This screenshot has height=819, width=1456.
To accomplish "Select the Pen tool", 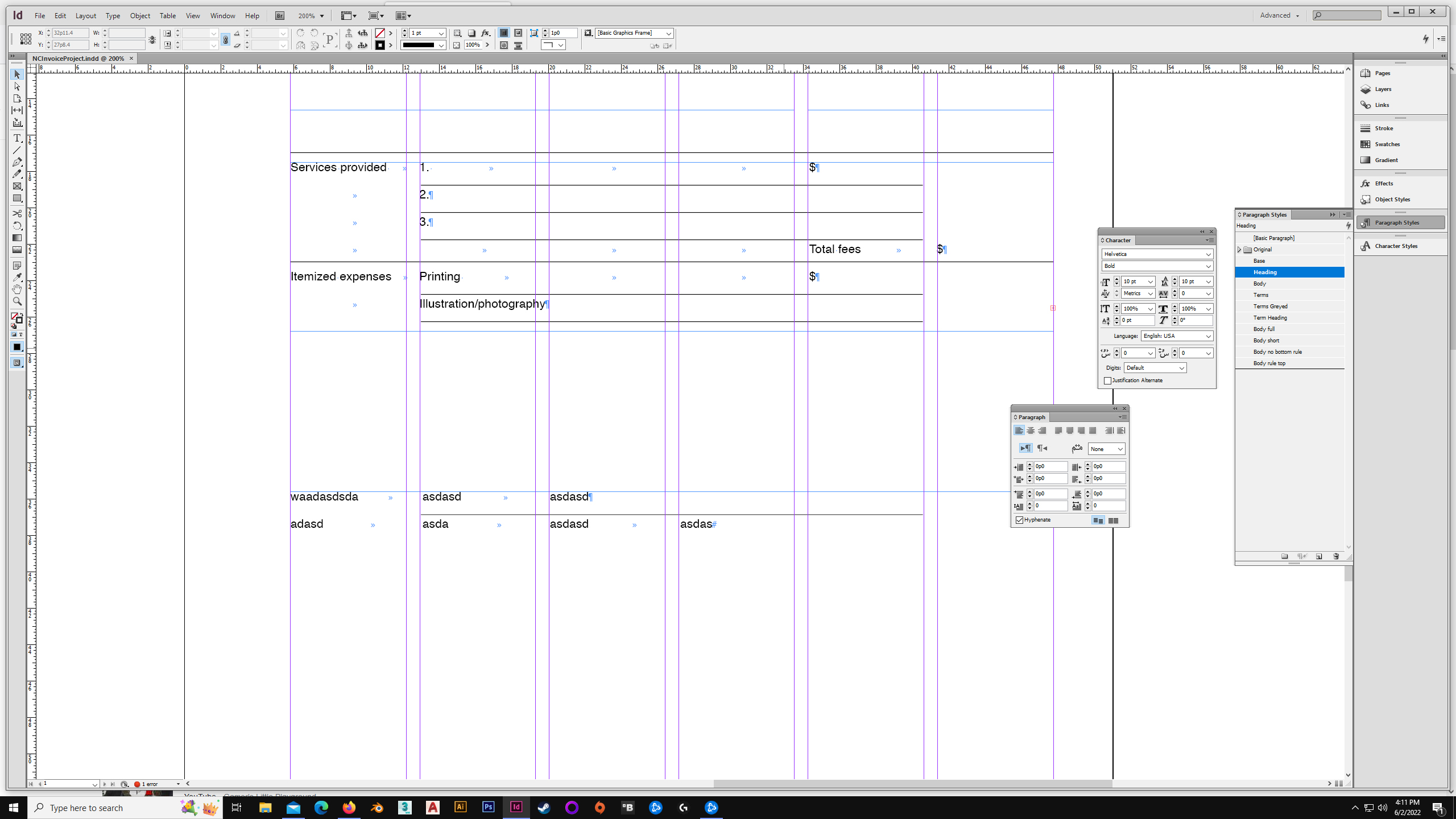I will [16, 162].
